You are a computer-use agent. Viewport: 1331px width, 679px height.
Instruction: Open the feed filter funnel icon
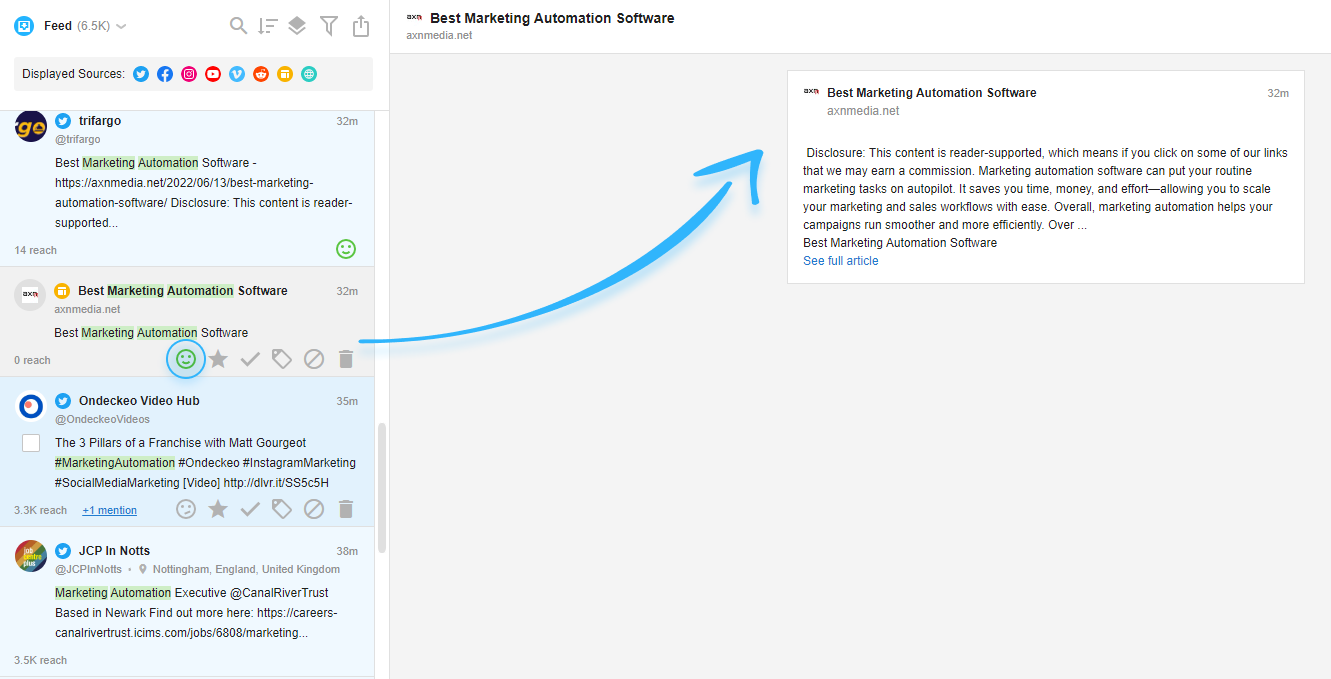[329, 26]
